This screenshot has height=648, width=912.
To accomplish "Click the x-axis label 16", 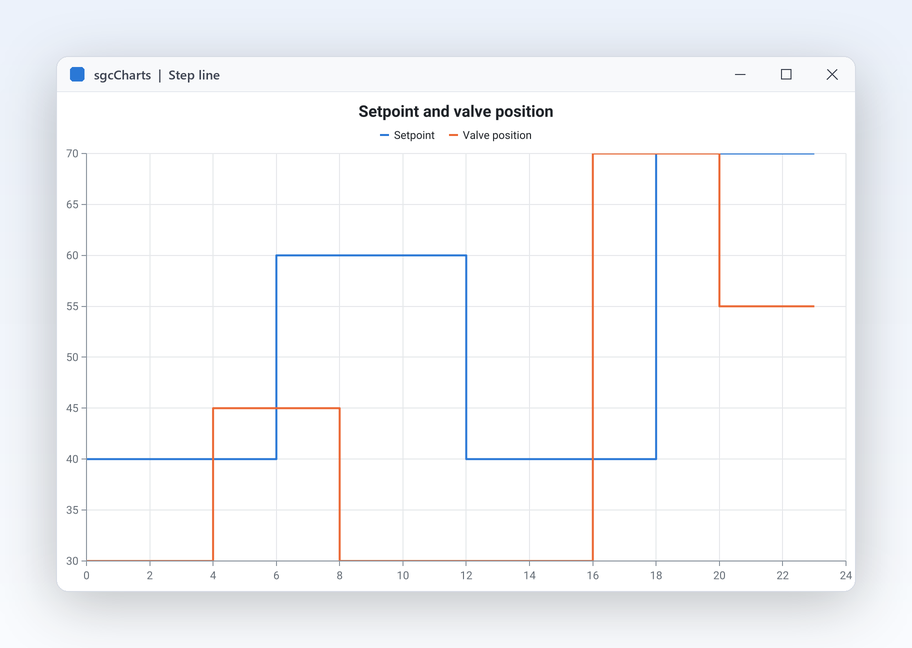I will coord(593,575).
